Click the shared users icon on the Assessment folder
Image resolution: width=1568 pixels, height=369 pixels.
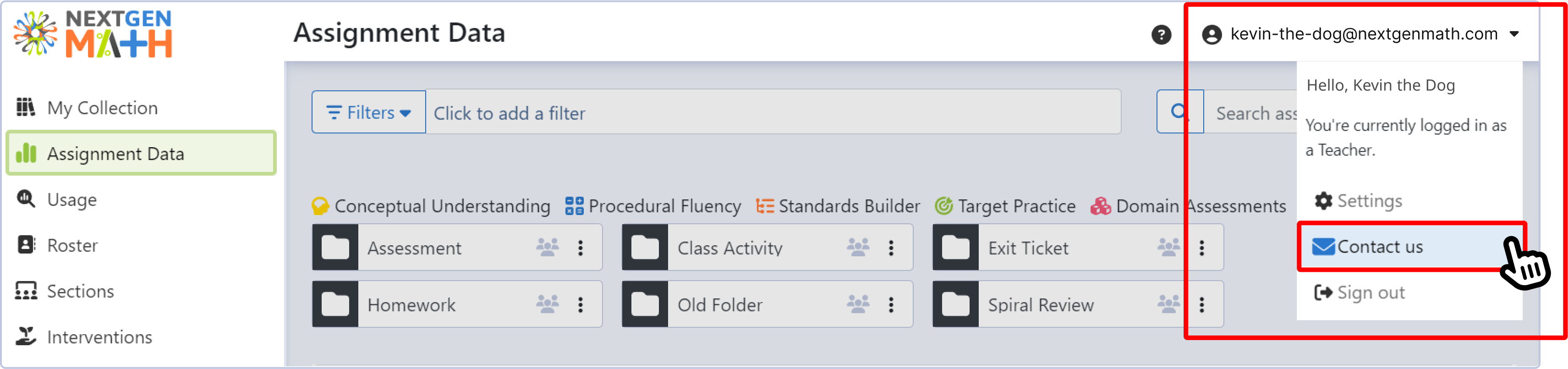pyautogui.click(x=548, y=247)
